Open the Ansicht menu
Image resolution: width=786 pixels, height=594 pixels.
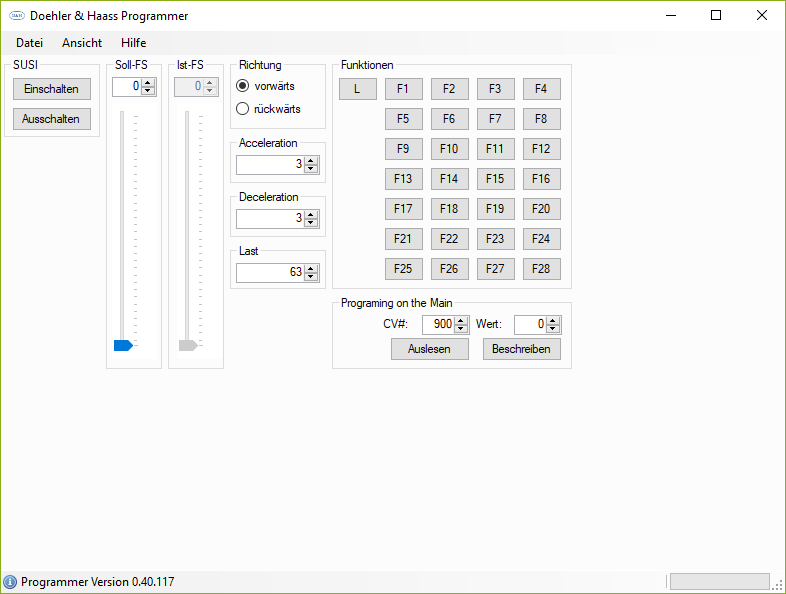point(82,43)
